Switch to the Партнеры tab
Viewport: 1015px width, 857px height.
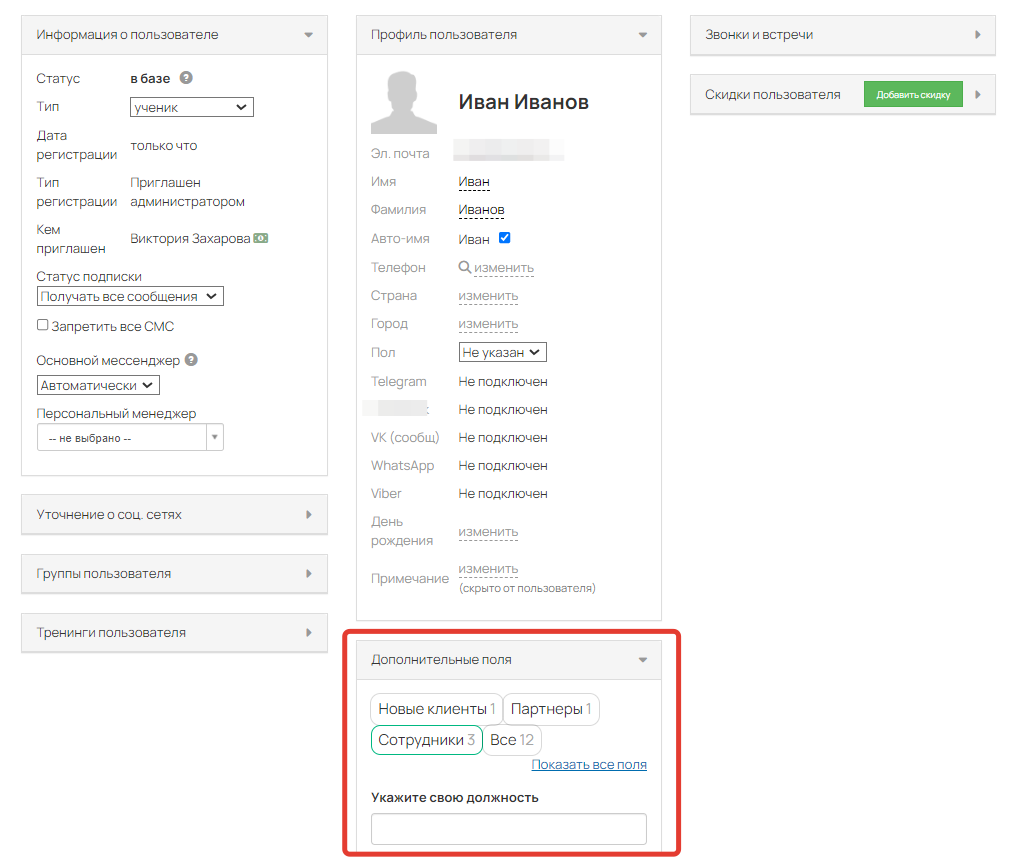point(551,709)
